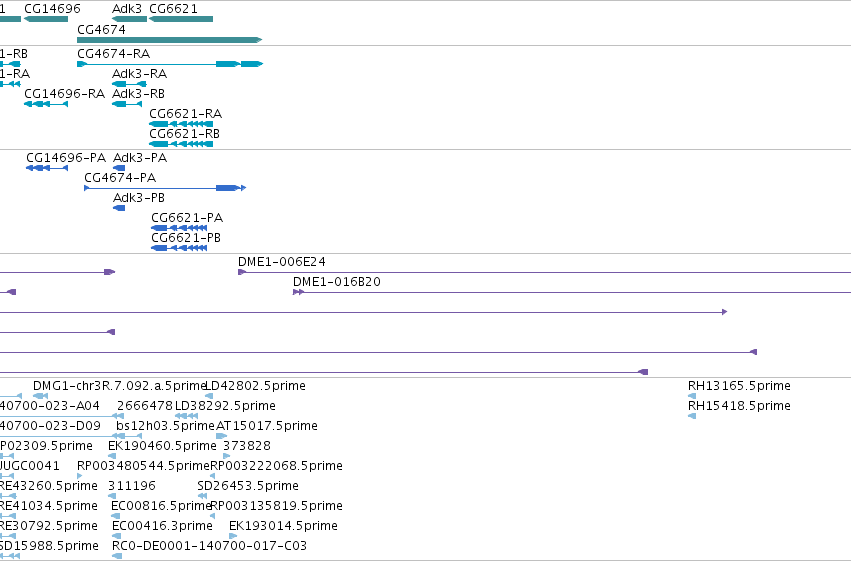Viewport: 851px width, 561px height.
Task: Open the CG6621 gene label
Action: (173, 9)
